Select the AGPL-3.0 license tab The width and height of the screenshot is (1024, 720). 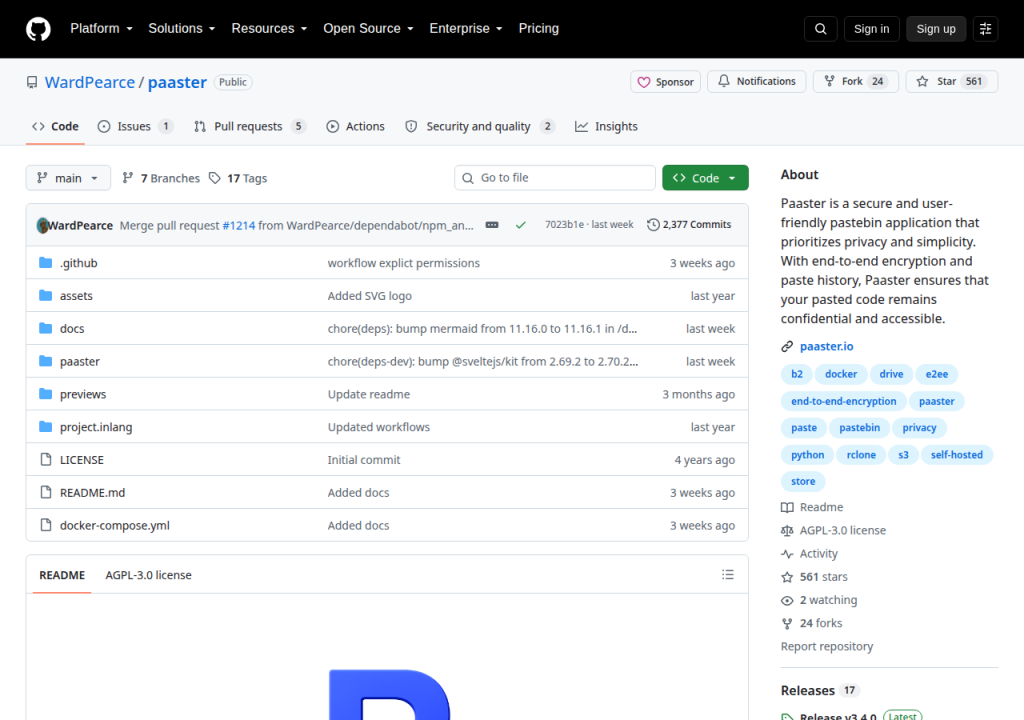coord(148,575)
